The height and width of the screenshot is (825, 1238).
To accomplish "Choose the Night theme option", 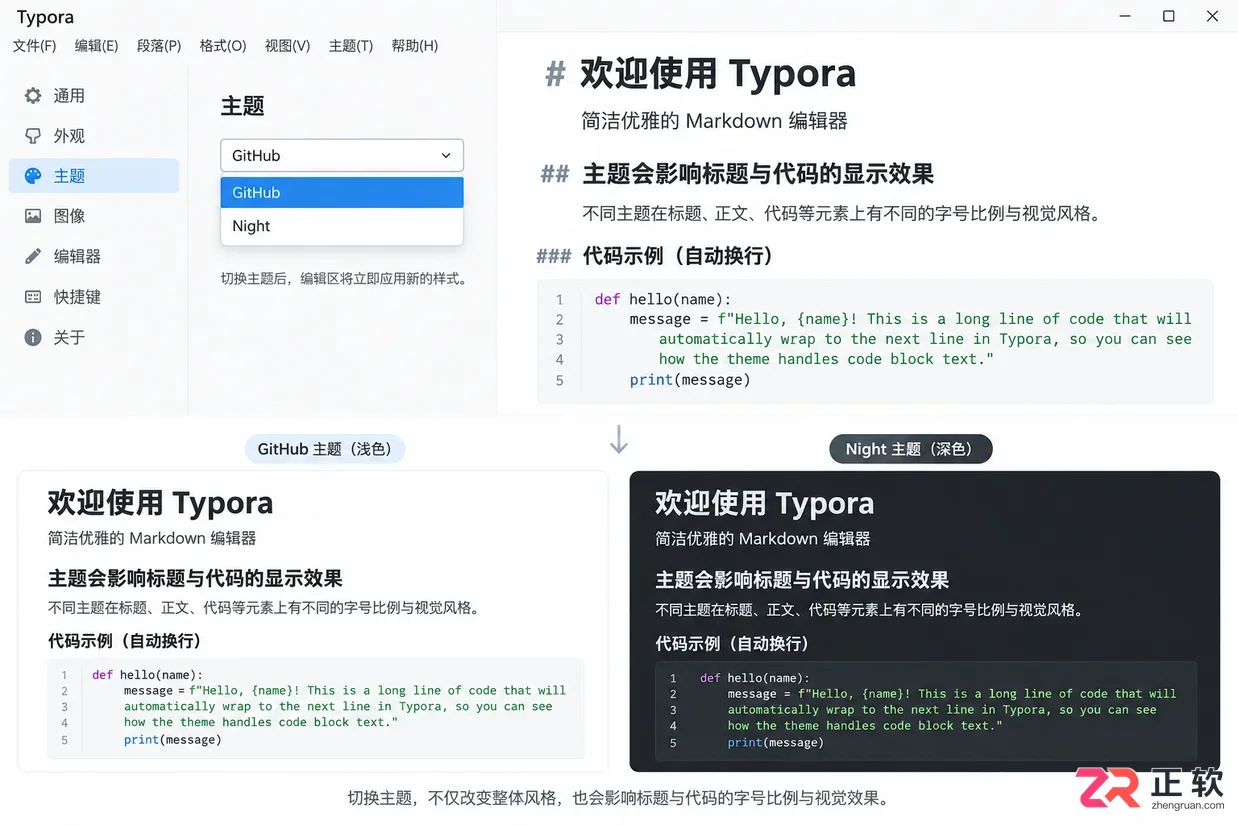I will [x=342, y=226].
